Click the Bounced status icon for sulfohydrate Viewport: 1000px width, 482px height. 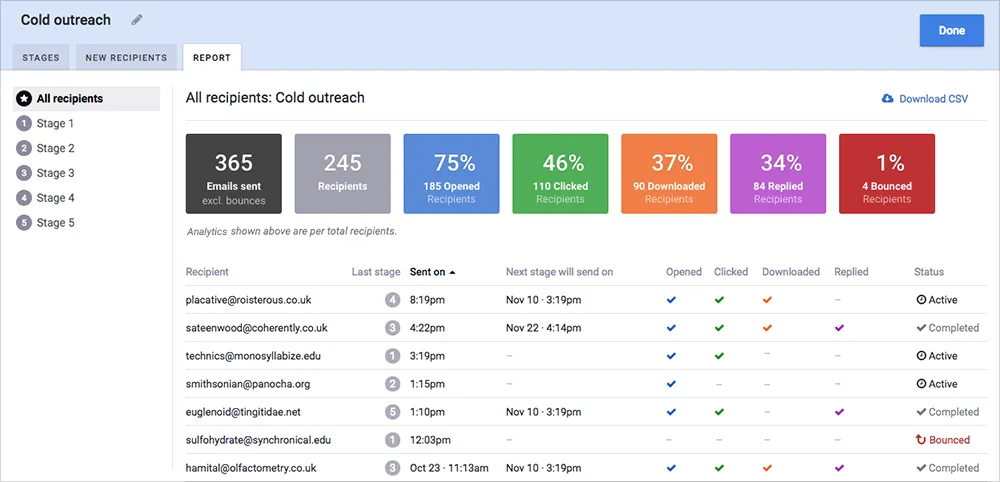[x=920, y=440]
